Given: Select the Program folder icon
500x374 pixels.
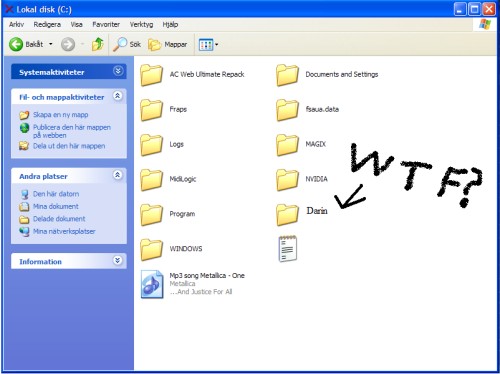Looking at the screenshot, I should pyautogui.click(x=151, y=214).
